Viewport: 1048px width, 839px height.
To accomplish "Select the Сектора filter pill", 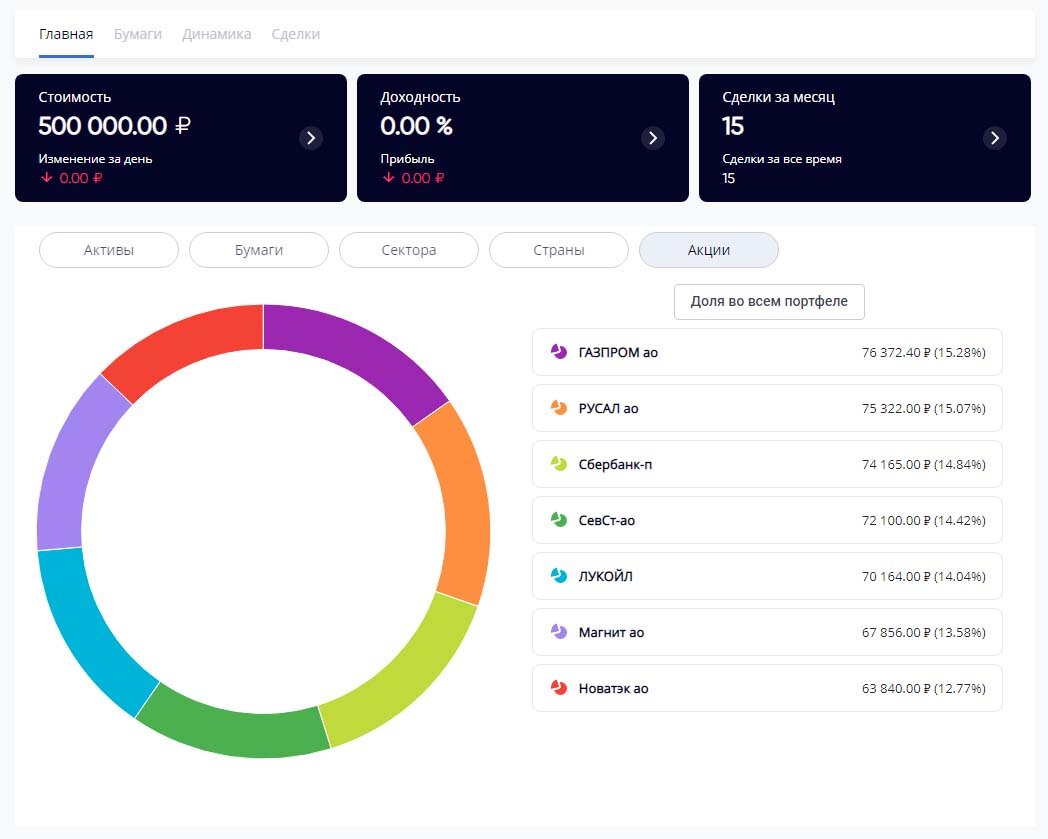I will point(409,250).
